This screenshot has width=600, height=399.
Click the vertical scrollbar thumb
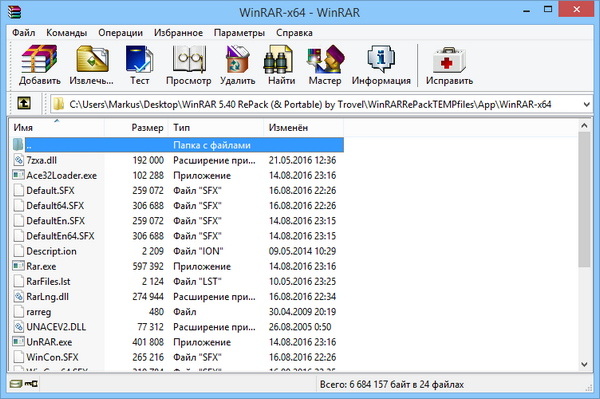pyautogui.click(x=584, y=199)
